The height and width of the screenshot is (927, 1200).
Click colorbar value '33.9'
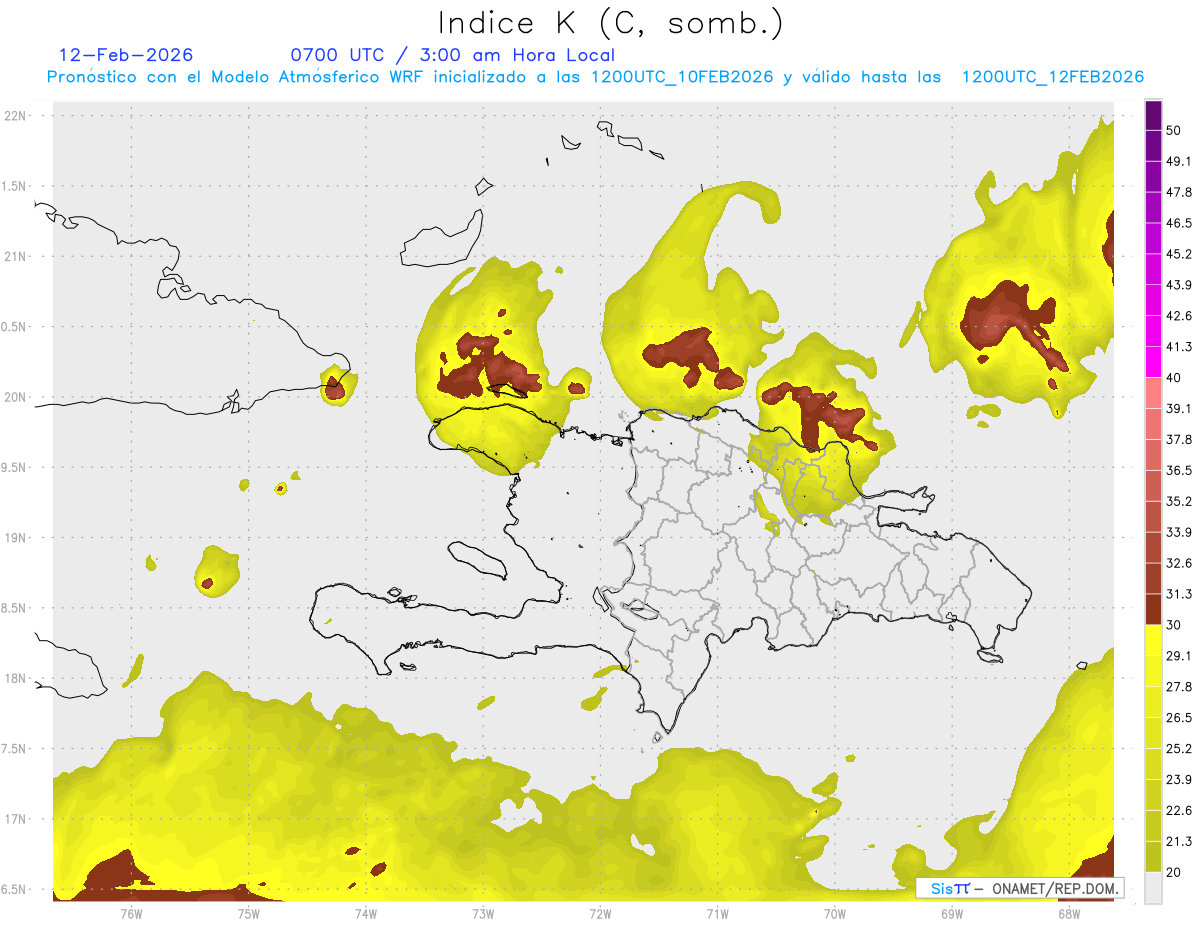coord(1179,532)
